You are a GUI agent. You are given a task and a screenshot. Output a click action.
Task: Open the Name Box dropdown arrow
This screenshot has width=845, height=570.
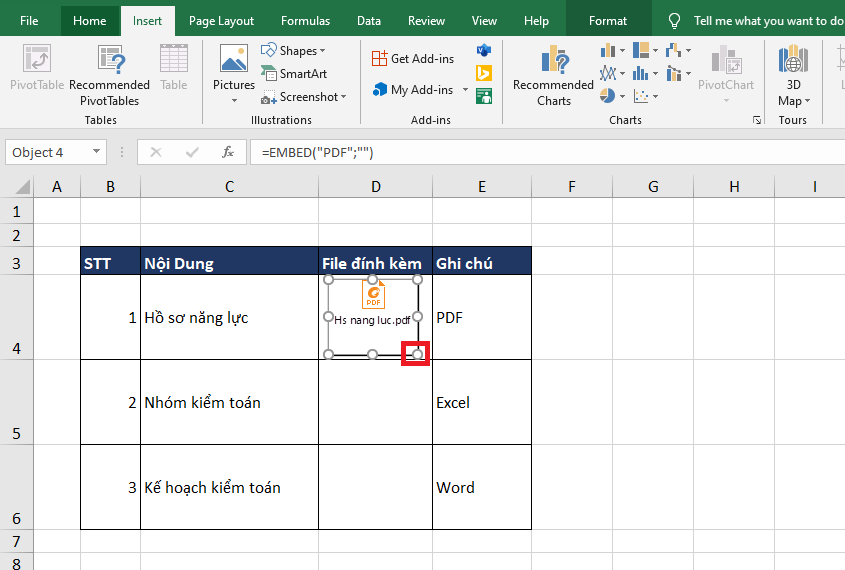point(96,152)
